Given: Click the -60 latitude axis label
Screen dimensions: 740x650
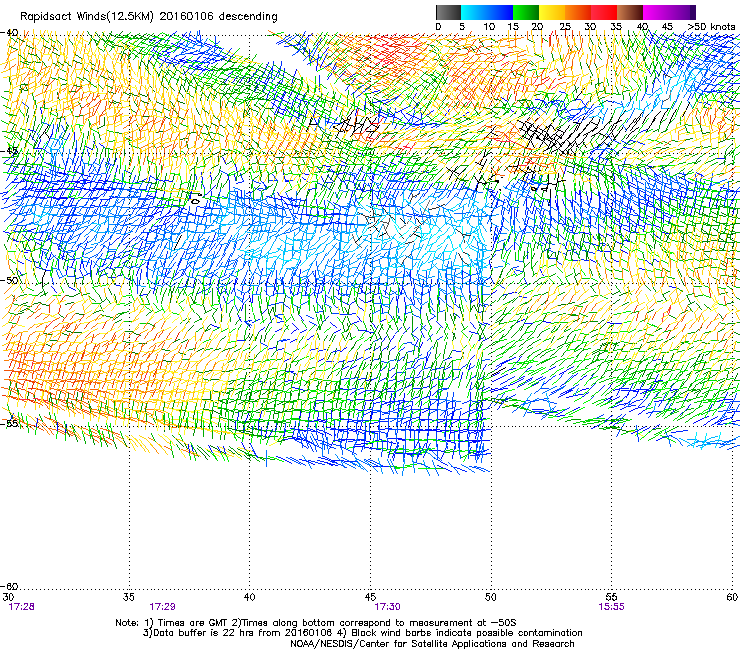Looking at the screenshot, I should pos(9,586).
